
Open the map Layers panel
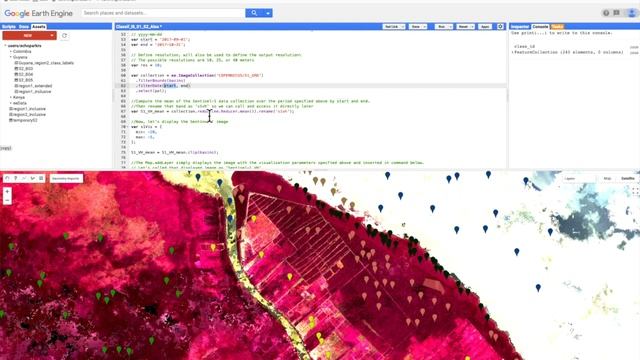tap(579, 178)
